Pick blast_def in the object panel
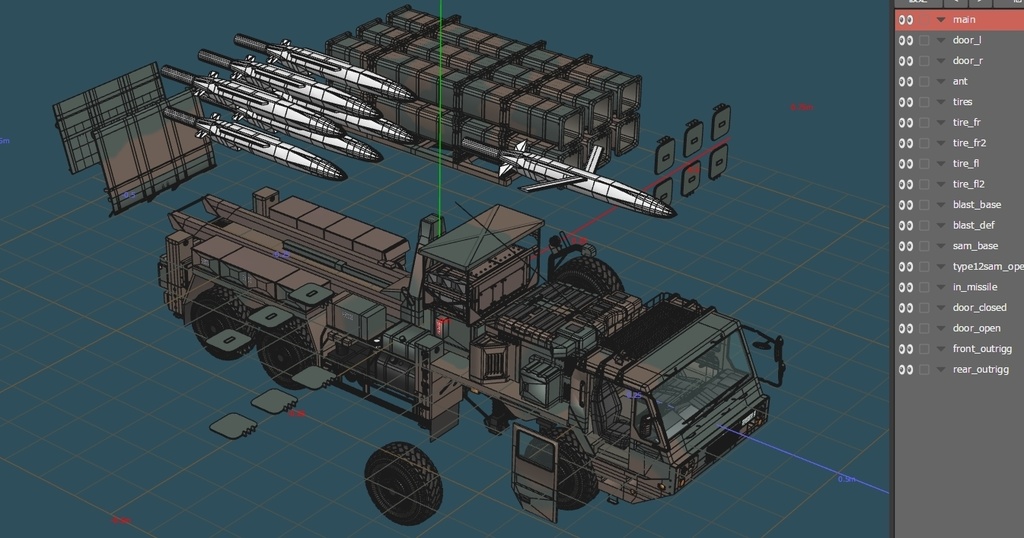Viewport: 1024px width, 538px height. pyautogui.click(x=974, y=225)
